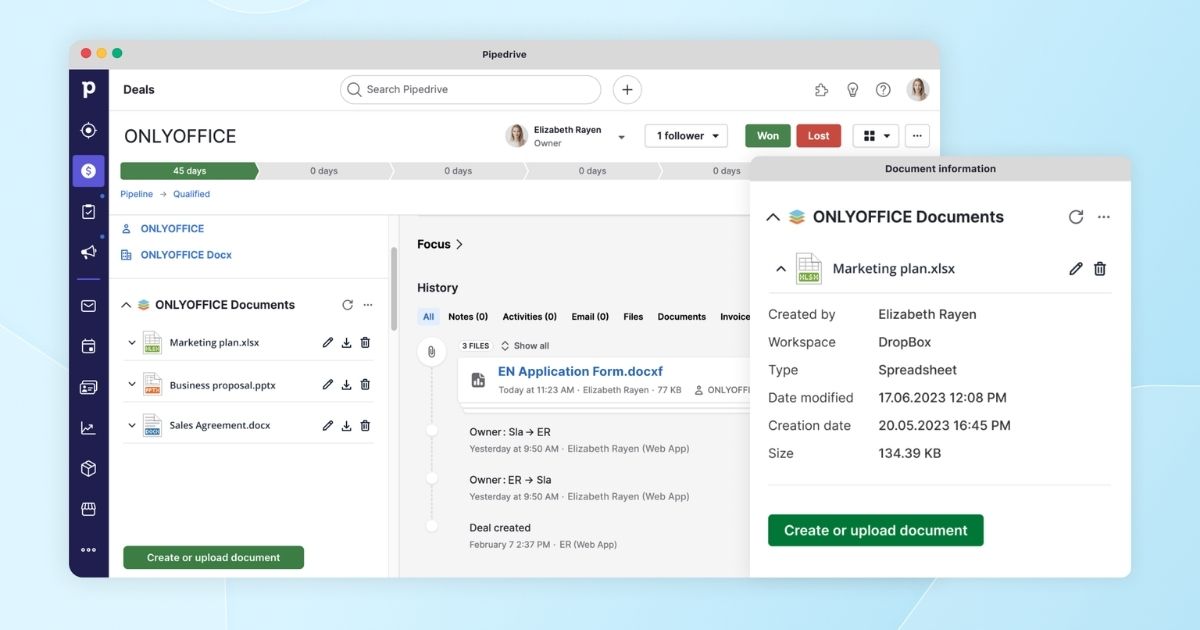The height and width of the screenshot is (630, 1200).
Task: Open Insights chart icon in sidebar
Action: (88, 428)
